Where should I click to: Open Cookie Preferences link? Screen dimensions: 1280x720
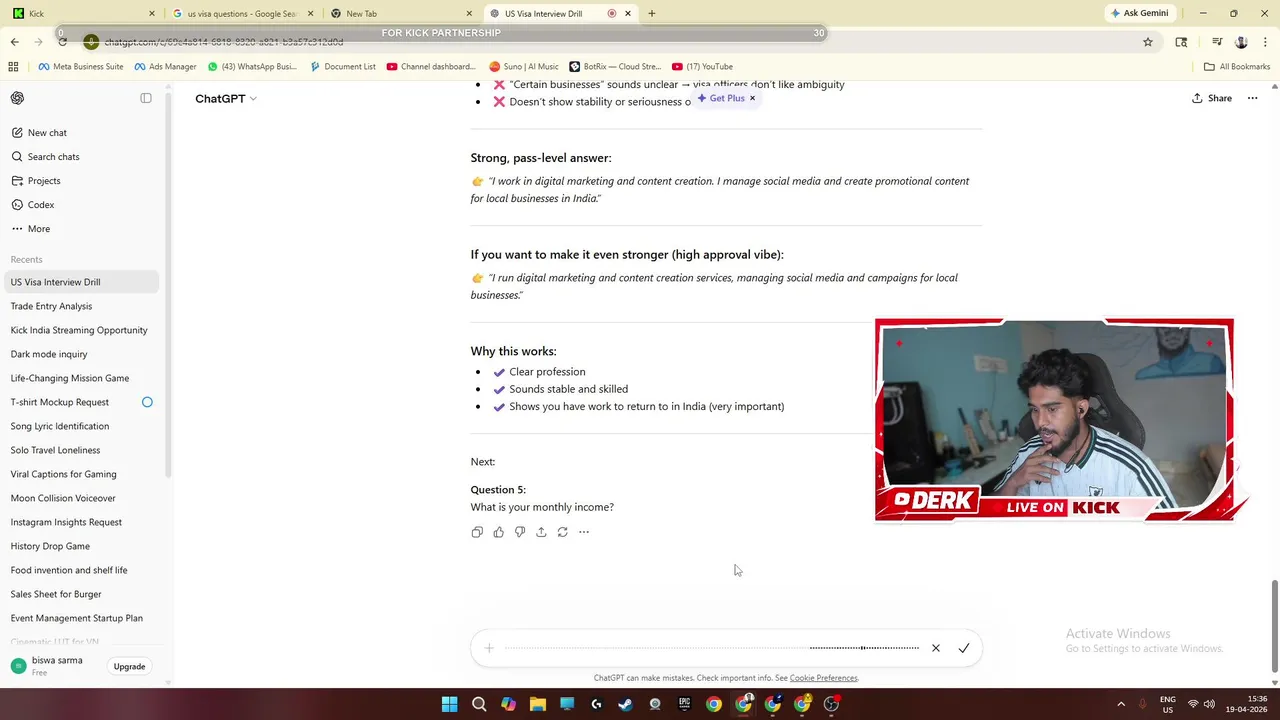(823, 678)
